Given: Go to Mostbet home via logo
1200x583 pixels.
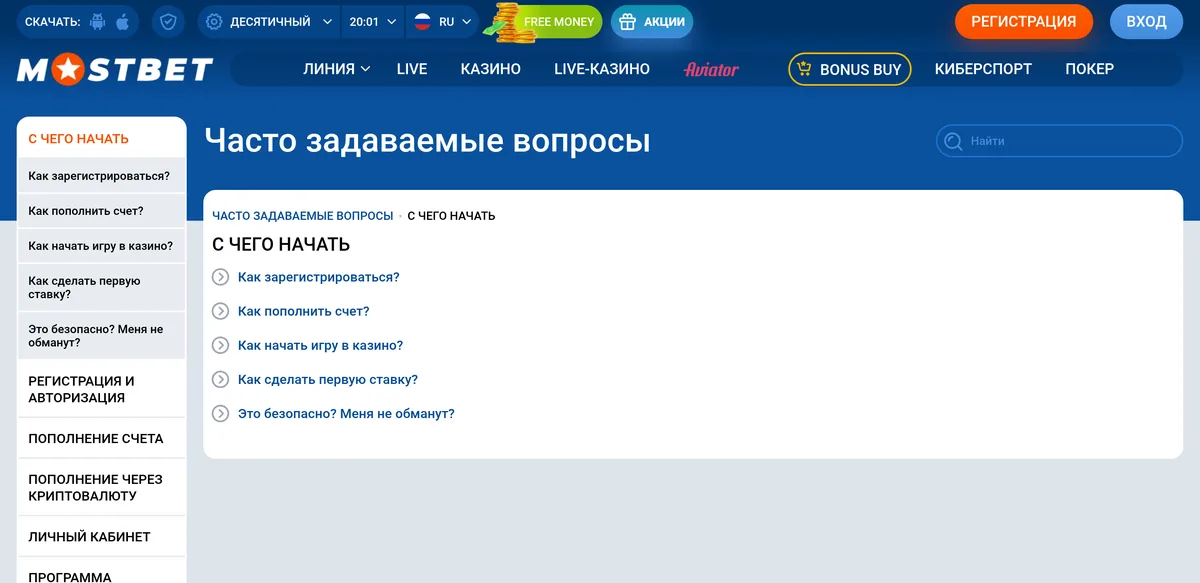Looking at the screenshot, I should [x=115, y=69].
